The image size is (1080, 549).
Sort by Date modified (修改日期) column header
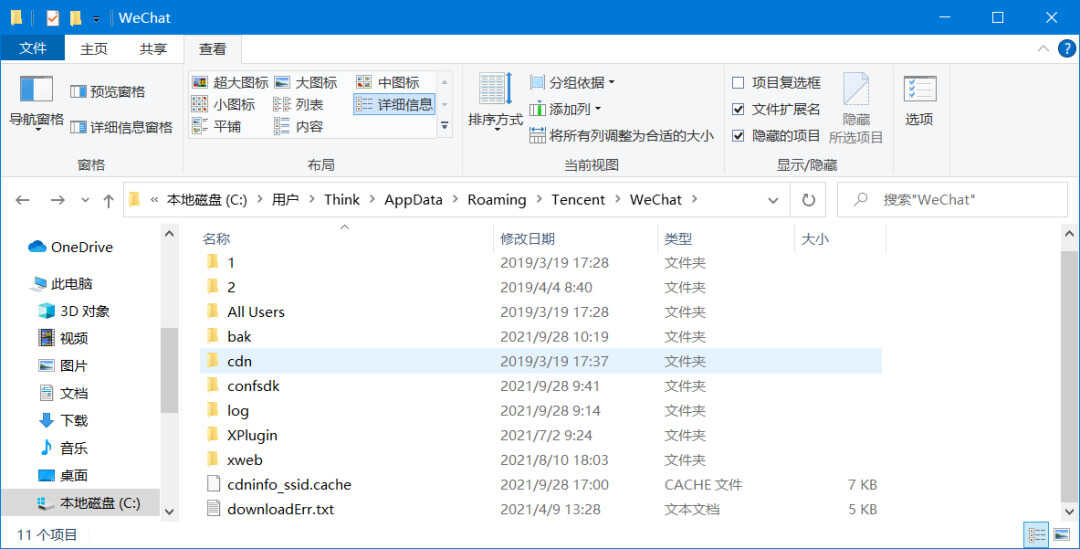pos(528,239)
